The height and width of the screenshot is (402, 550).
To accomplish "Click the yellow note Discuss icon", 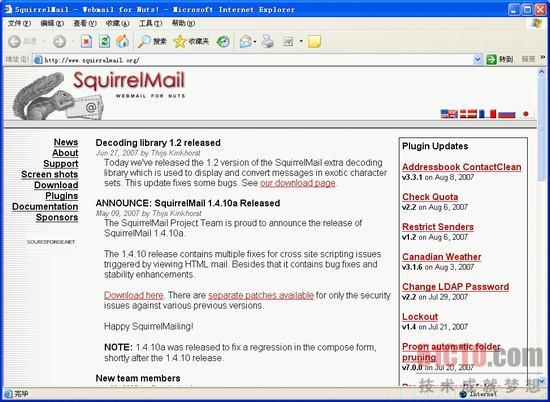I will [x=314, y=41].
